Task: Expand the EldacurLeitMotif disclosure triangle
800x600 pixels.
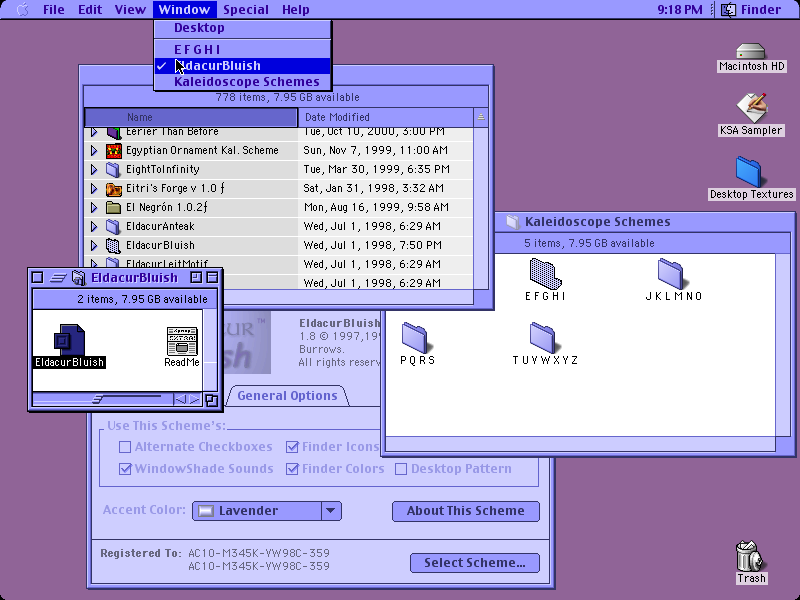Action: pyautogui.click(x=94, y=264)
